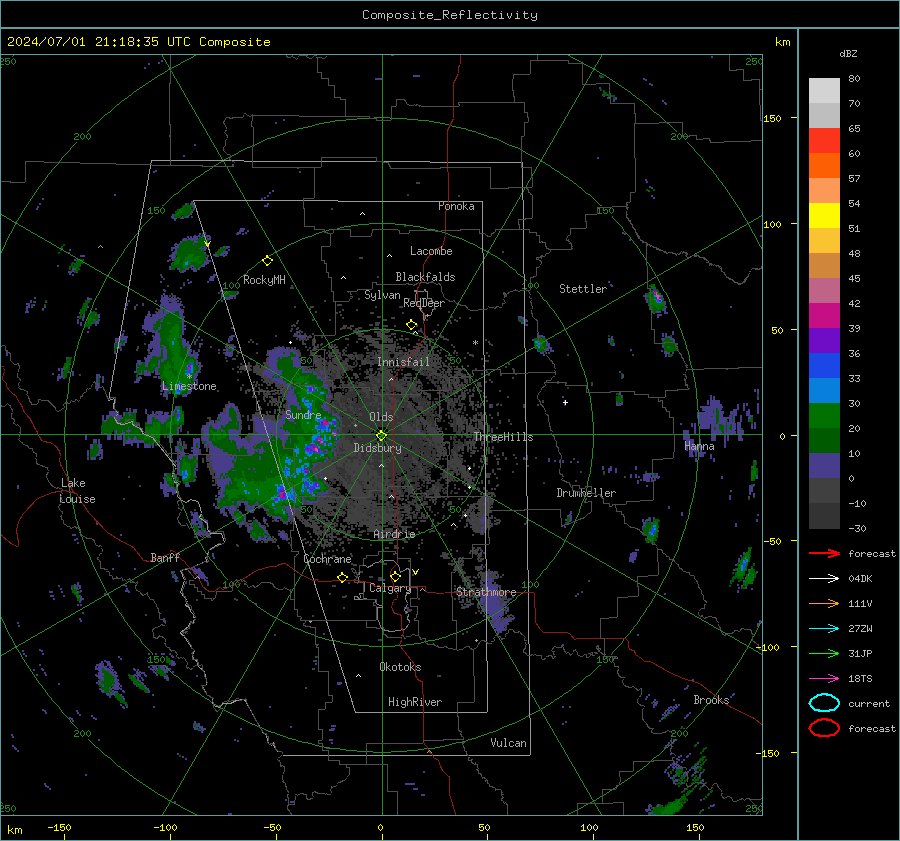Pick the bright green dBZ swatch
This screenshot has width=900, height=841.
coord(824,416)
